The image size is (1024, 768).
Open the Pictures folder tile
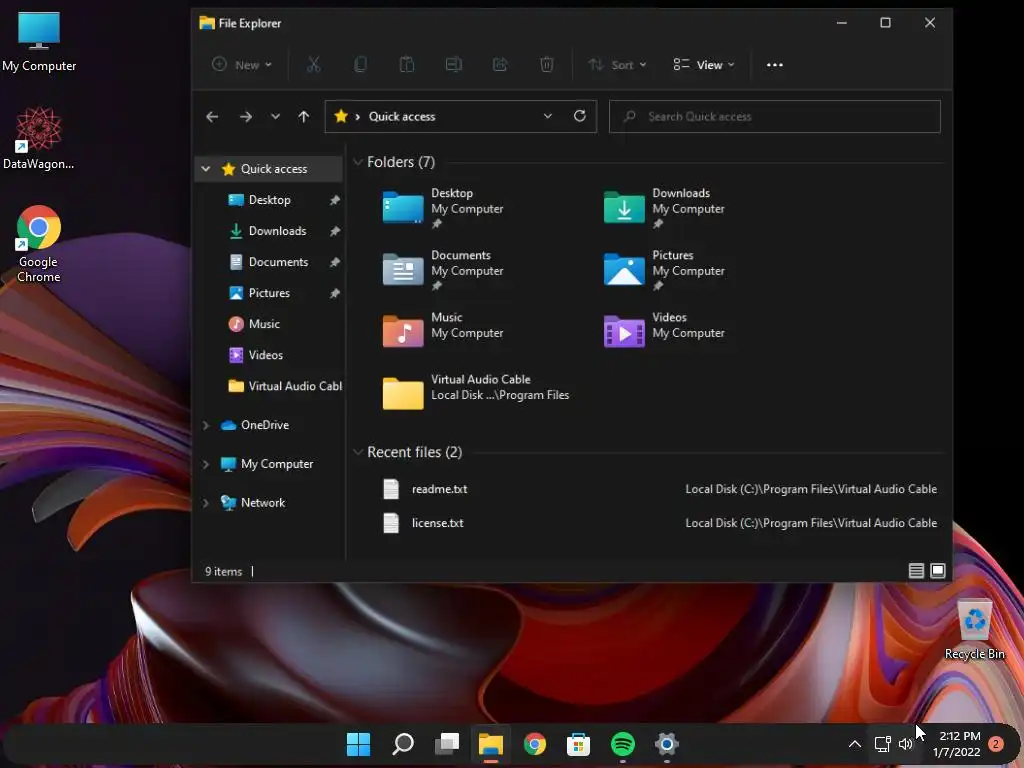coord(665,270)
